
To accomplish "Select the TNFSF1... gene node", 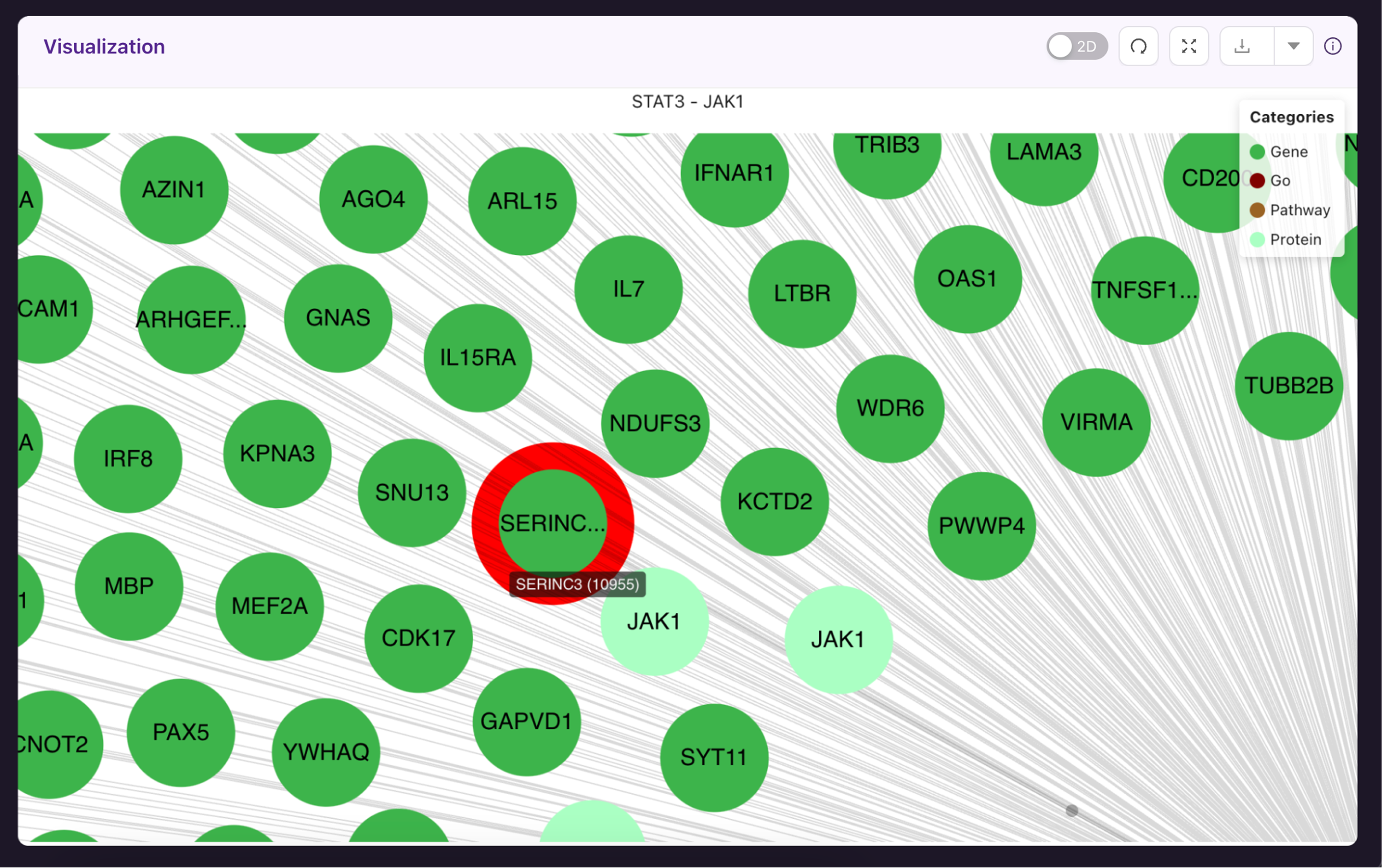I will (x=1145, y=291).
